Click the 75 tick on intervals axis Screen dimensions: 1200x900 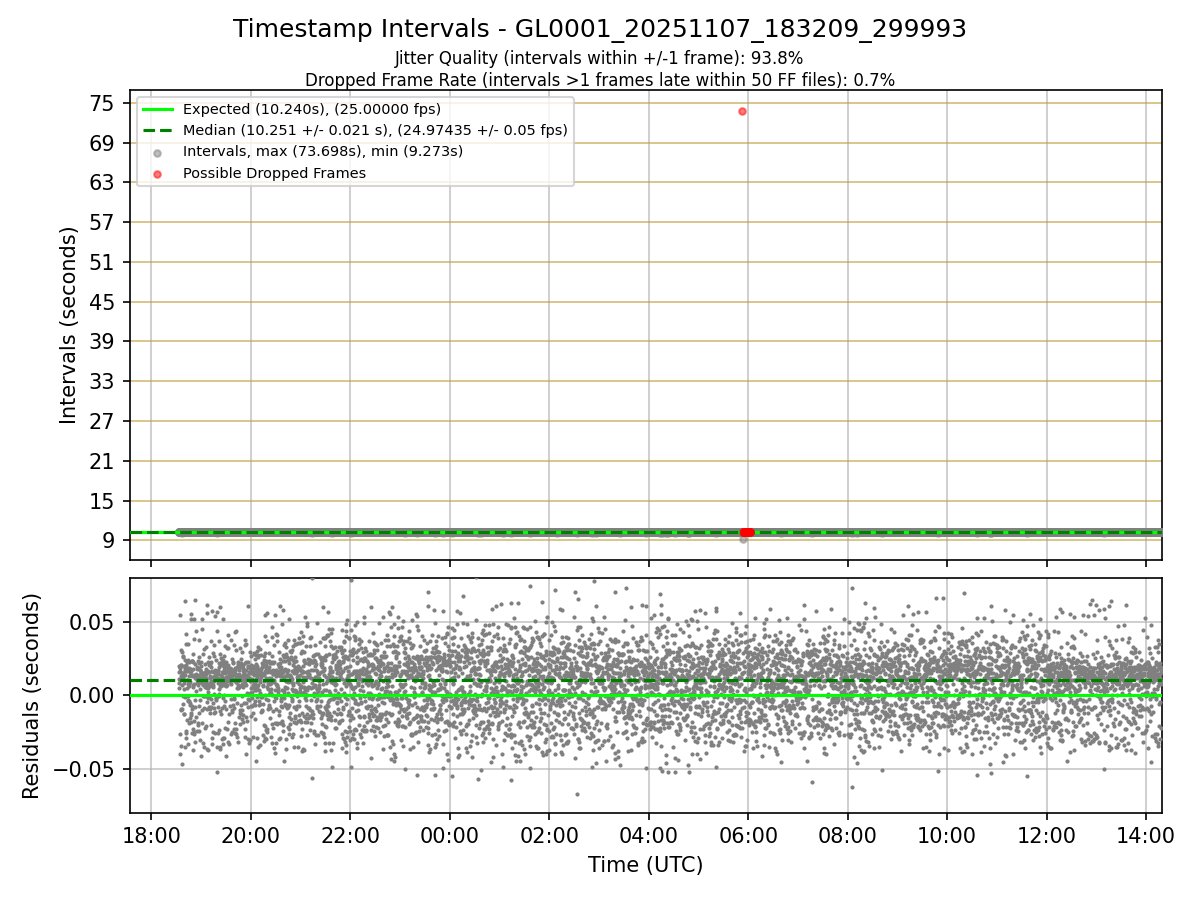point(101,103)
